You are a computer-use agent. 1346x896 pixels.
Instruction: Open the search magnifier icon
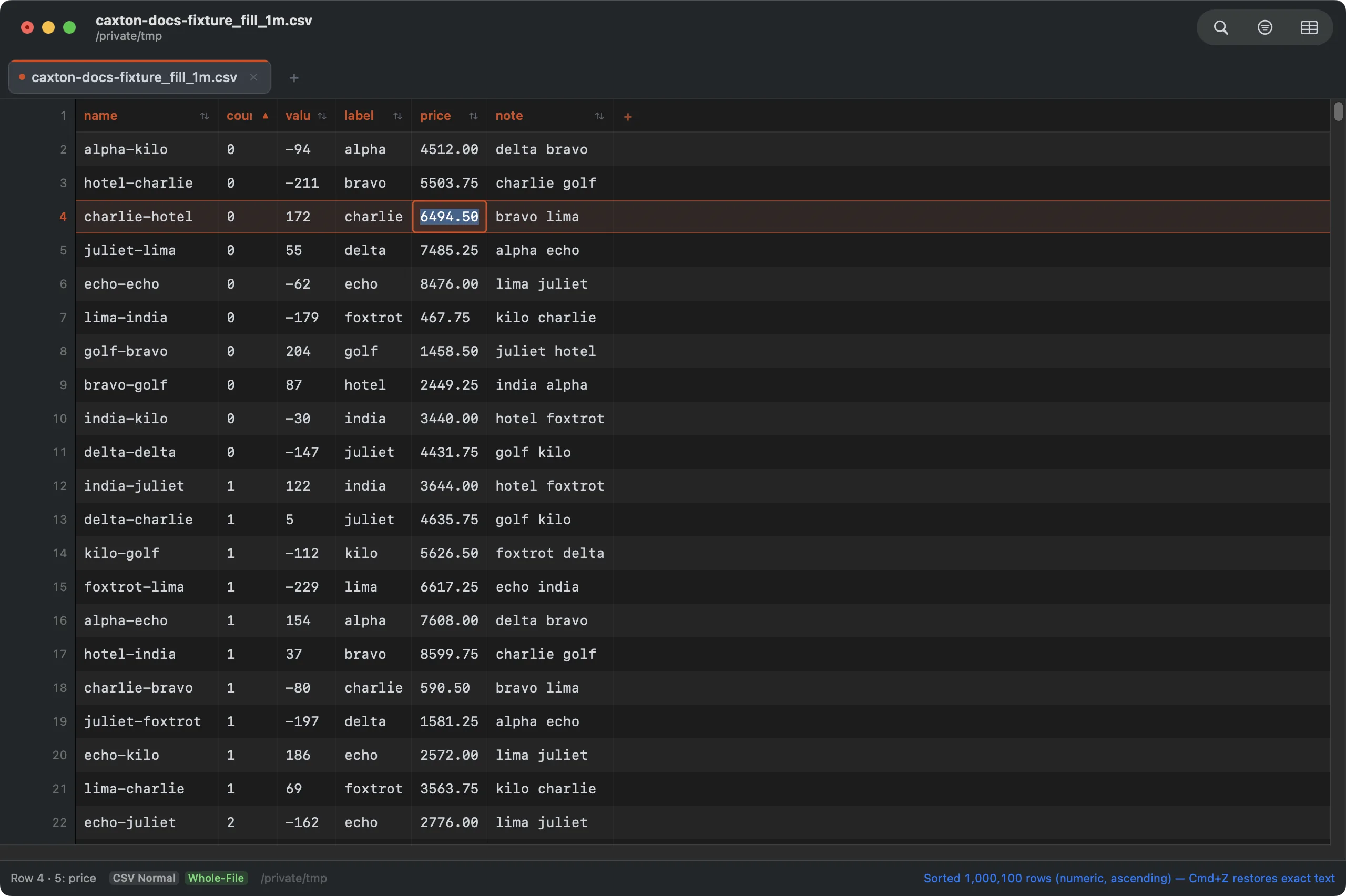1220,27
